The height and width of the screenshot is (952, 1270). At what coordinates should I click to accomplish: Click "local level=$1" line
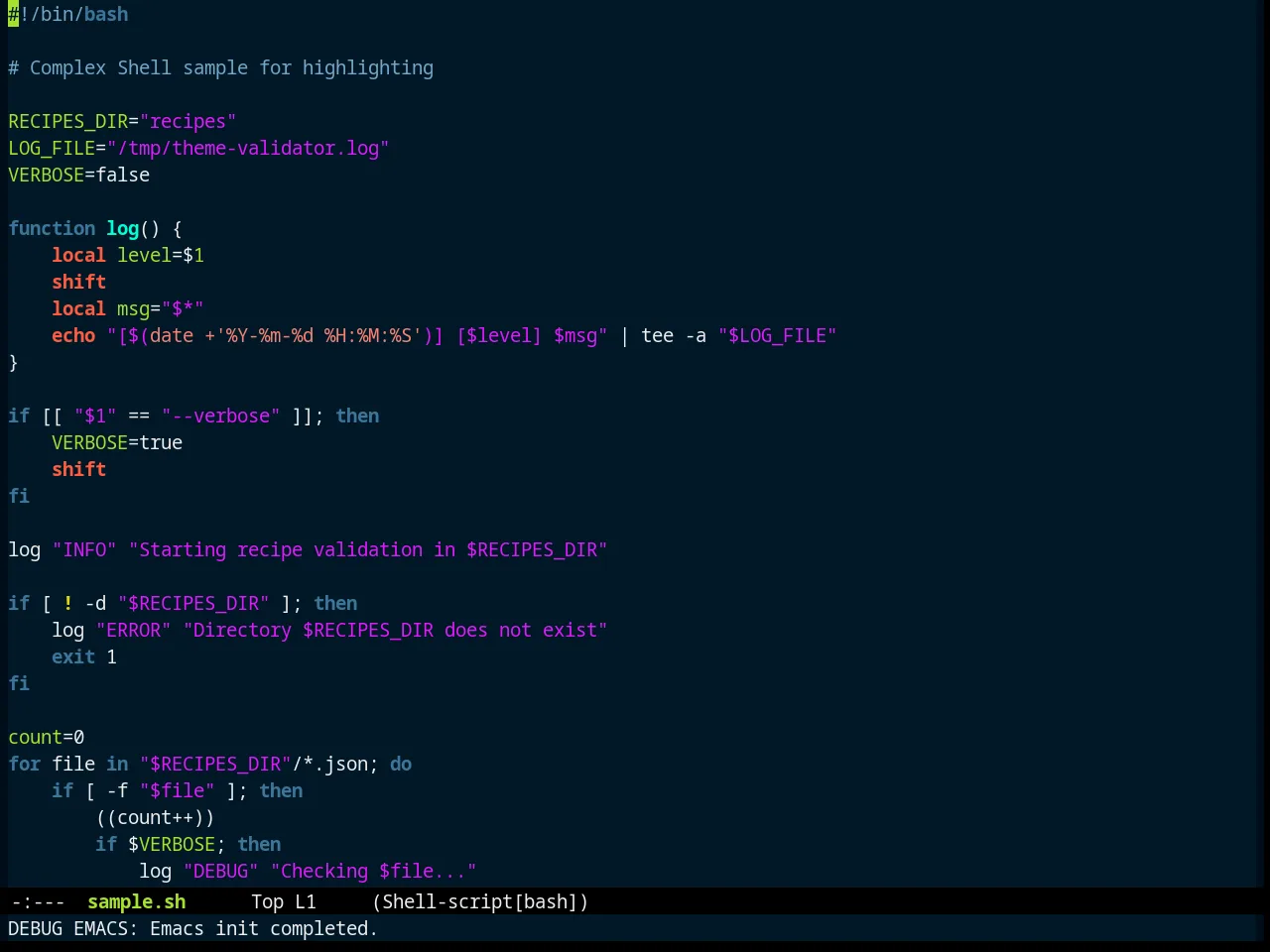128,255
